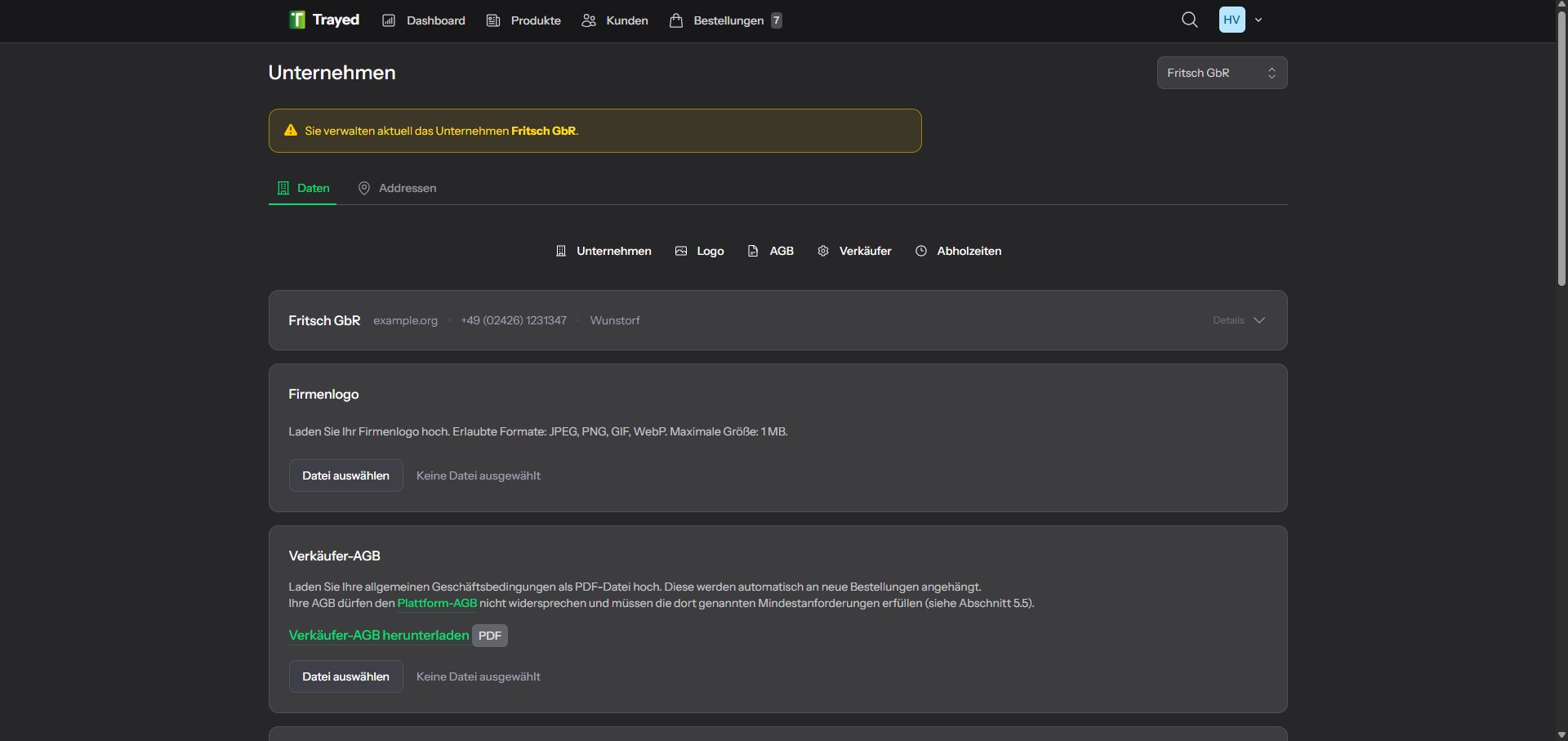This screenshot has width=1568, height=741.
Task: Open the Dashboard page
Action: (x=423, y=20)
